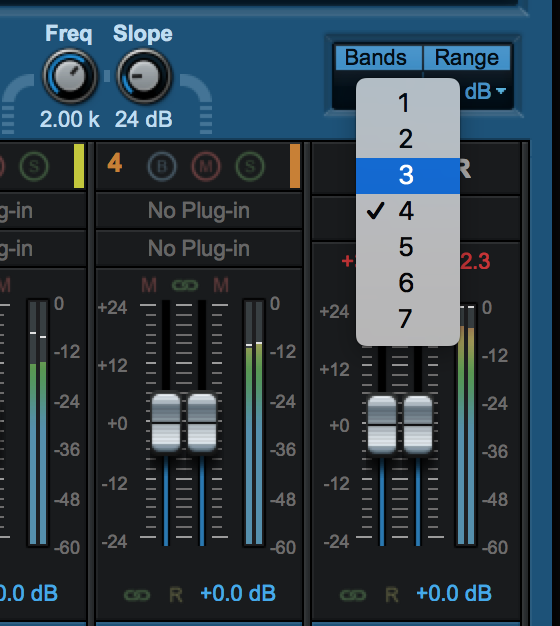Open band 4 first No Plug-in slot
Image resolution: width=560 pixels, height=626 pixels.
199,210
